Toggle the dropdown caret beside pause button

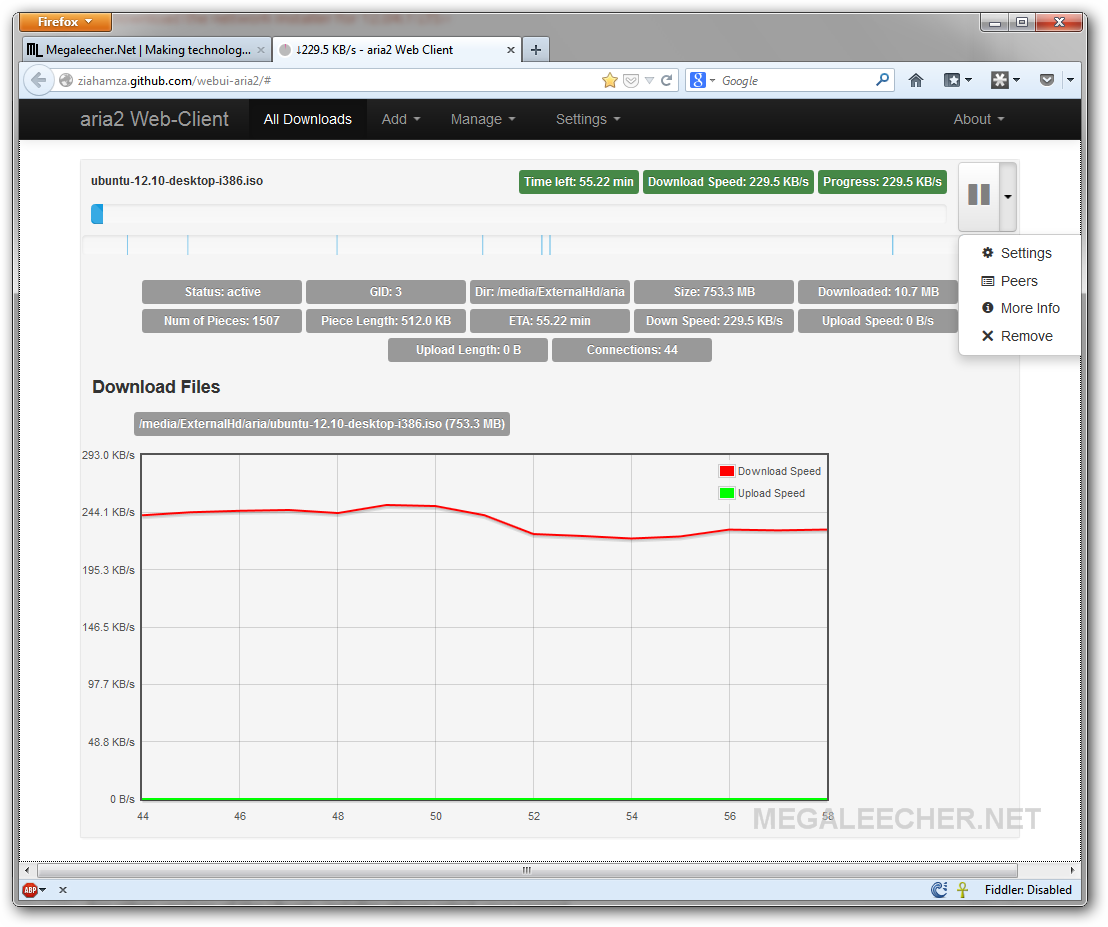pyautogui.click(x=1008, y=196)
